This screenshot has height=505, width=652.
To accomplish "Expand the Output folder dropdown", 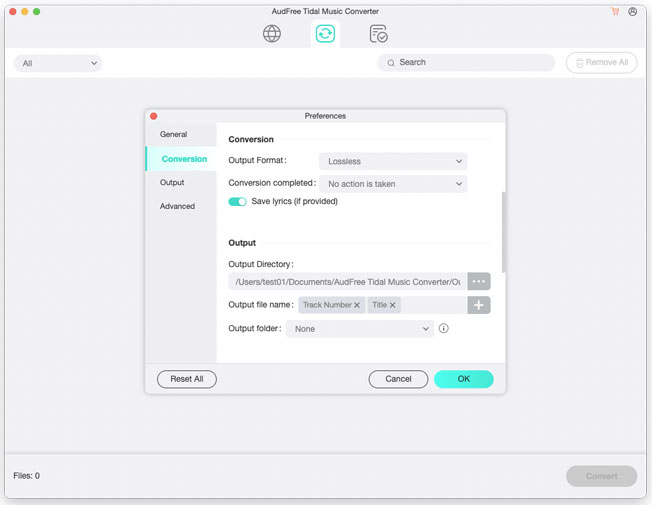I will (x=360, y=329).
